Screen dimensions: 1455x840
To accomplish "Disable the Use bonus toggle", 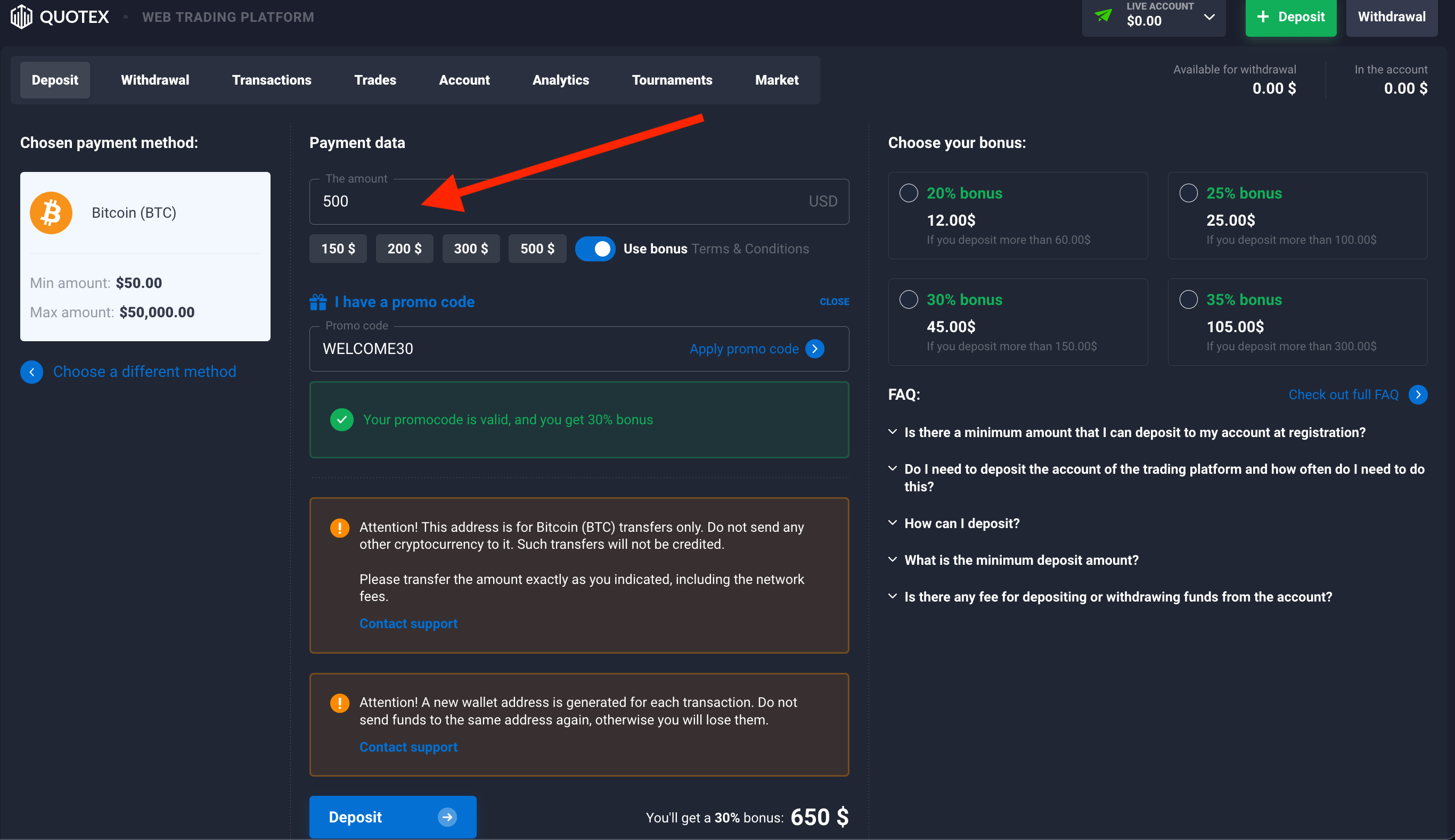I will [595, 249].
